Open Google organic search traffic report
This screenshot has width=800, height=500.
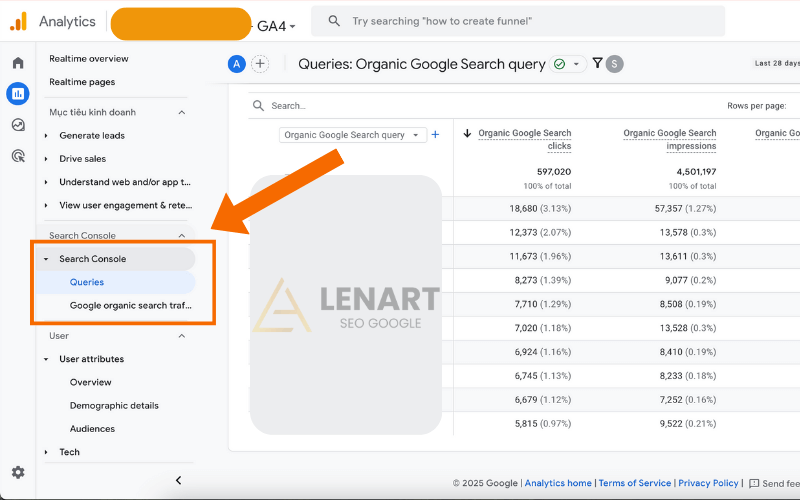pos(131,306)
